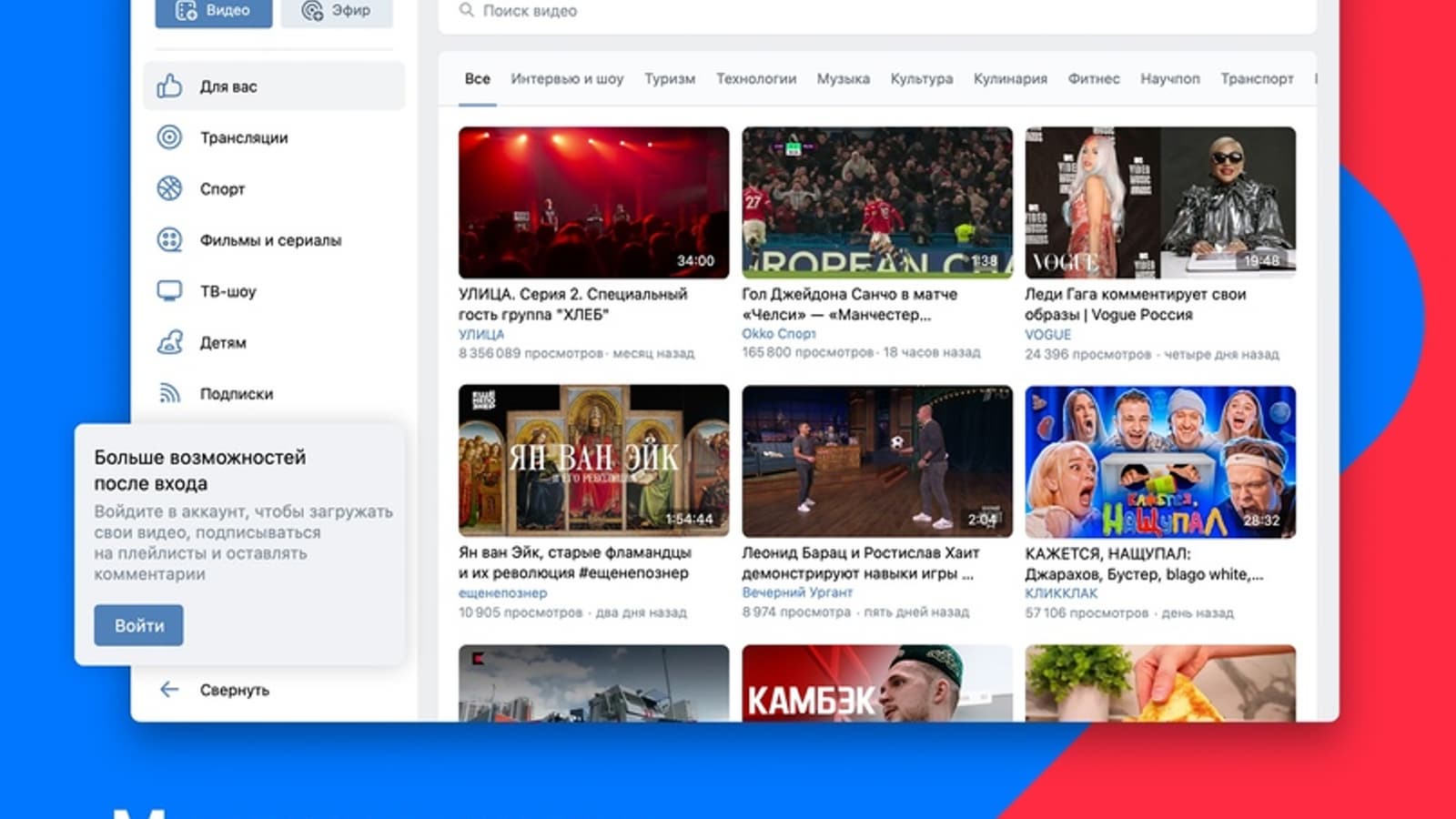Click the rocking horse icon beside Детям
The width and height of the screenshot is (1456, 819).
(x=169, y=342)
